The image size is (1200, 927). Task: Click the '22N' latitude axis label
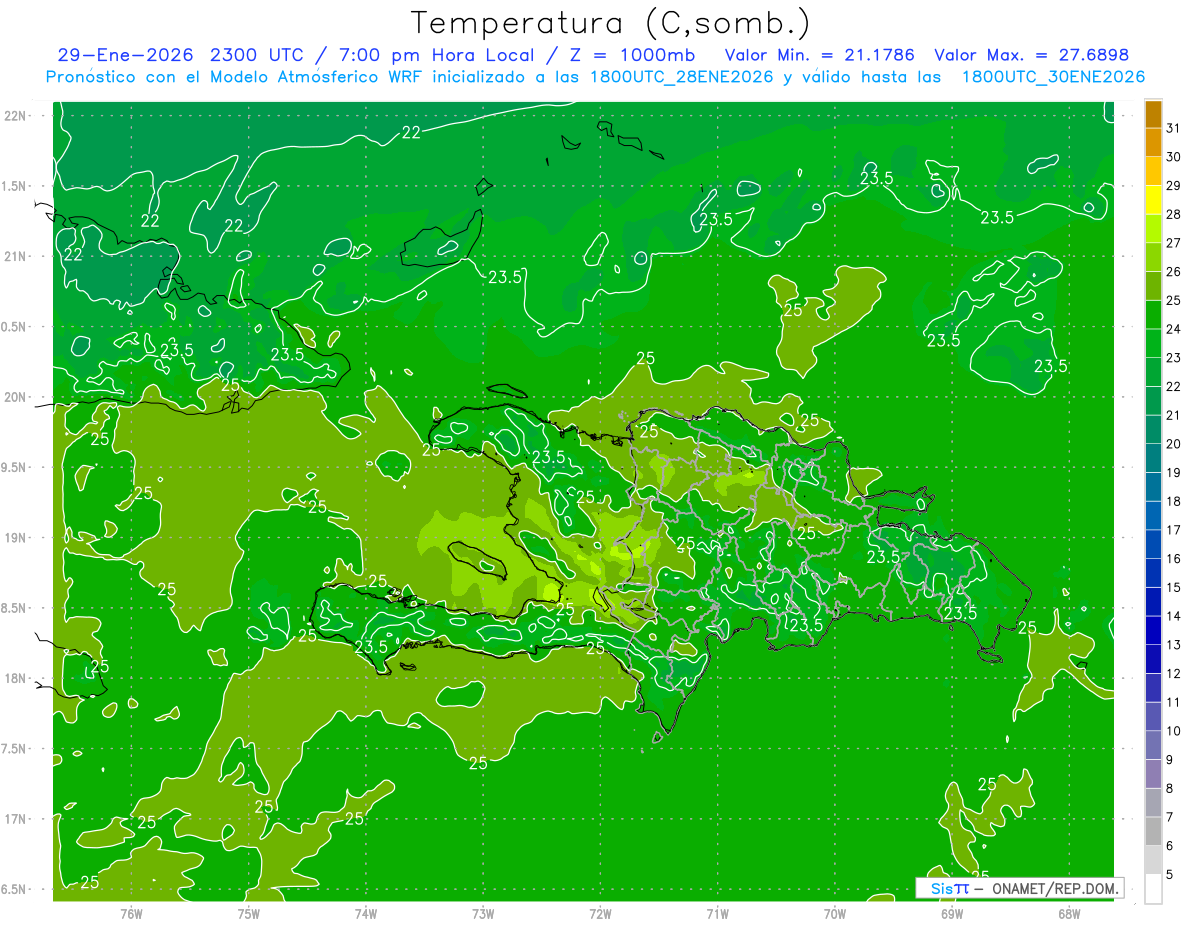[16, 116]
